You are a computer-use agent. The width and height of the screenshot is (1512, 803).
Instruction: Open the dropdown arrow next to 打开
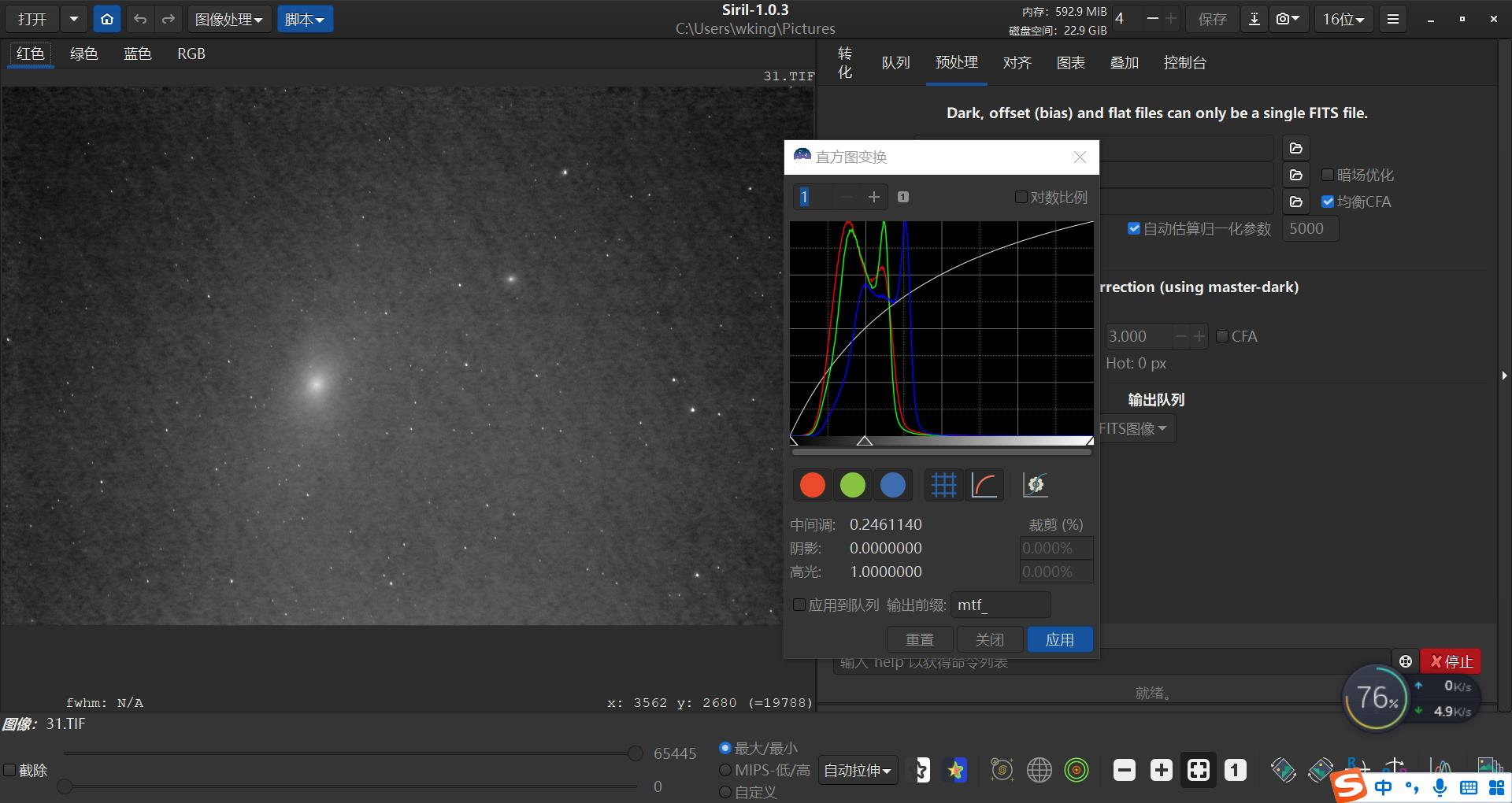(73, 19)
